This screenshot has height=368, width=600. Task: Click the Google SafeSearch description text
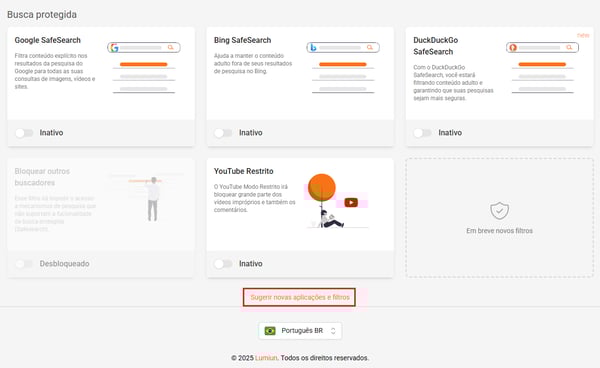tap(55, 71)
